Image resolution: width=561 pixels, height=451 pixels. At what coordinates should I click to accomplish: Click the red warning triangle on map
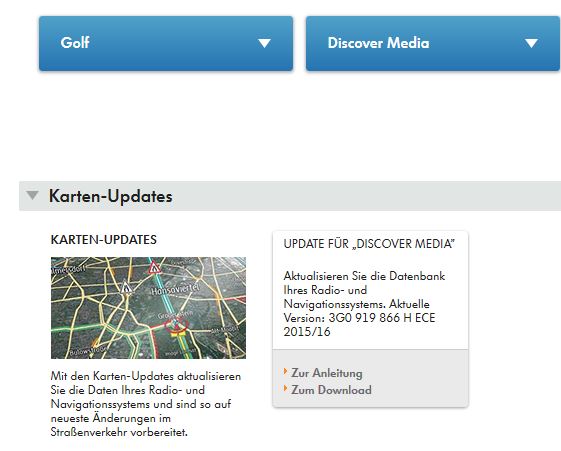coord(155,268)
